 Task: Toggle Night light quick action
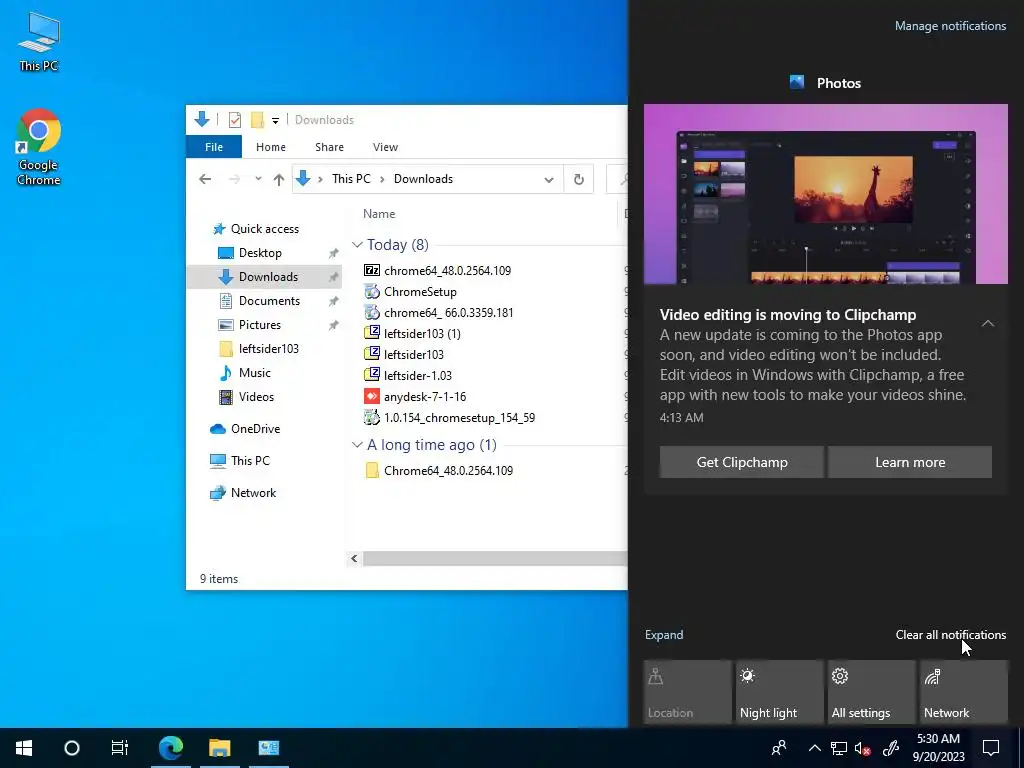point(779,692)
